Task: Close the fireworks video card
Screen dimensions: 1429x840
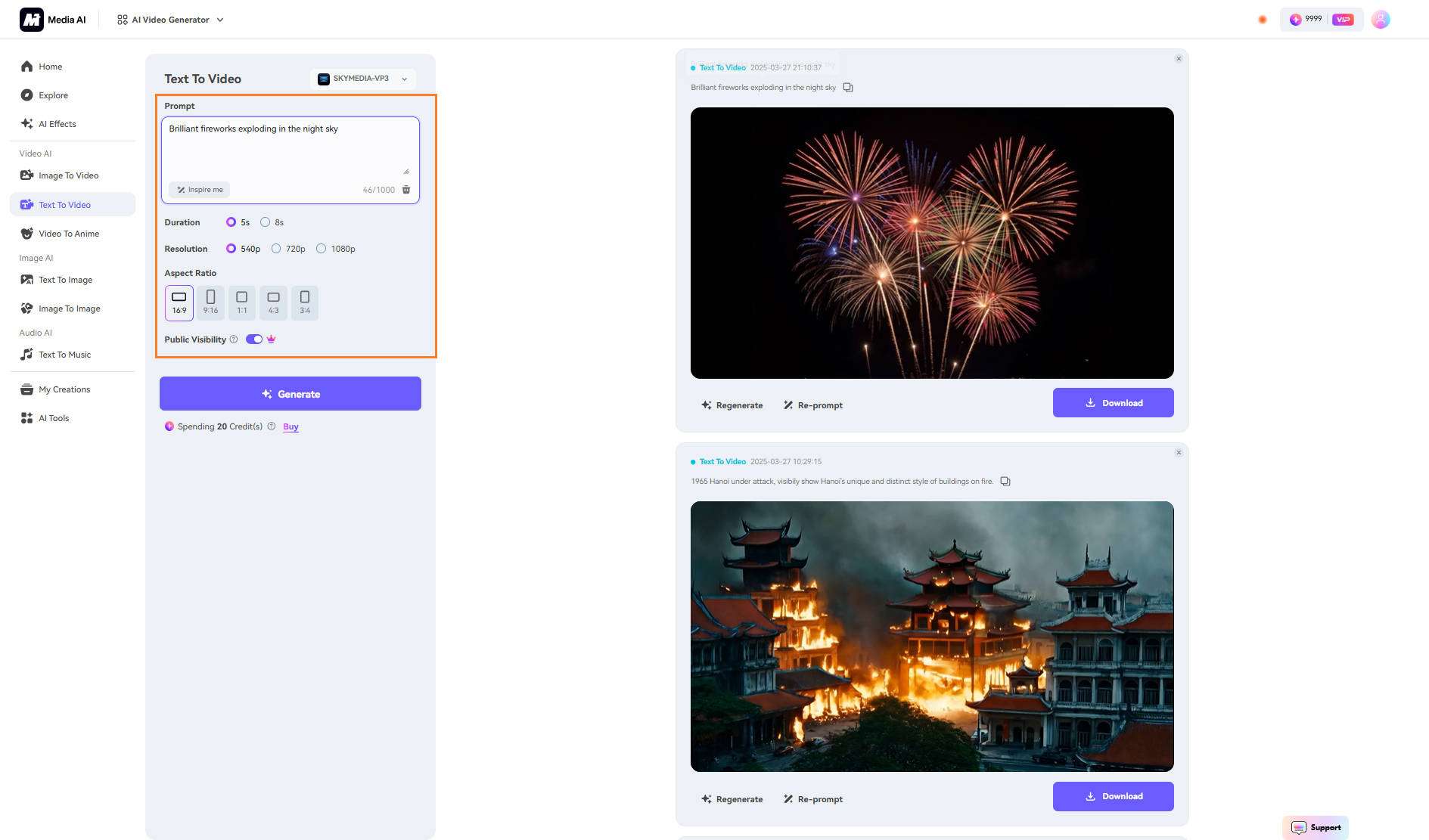Action: (x=1179, y=59)
